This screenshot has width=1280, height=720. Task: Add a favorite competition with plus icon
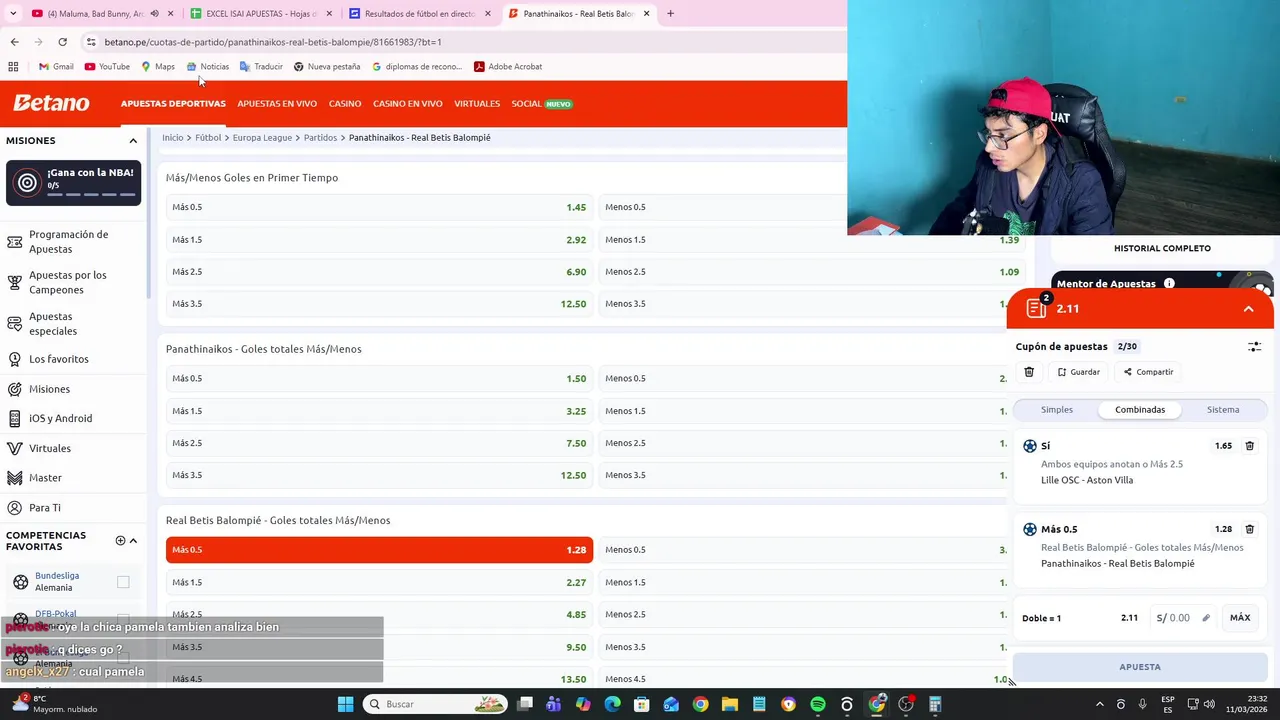coord(120,541)
